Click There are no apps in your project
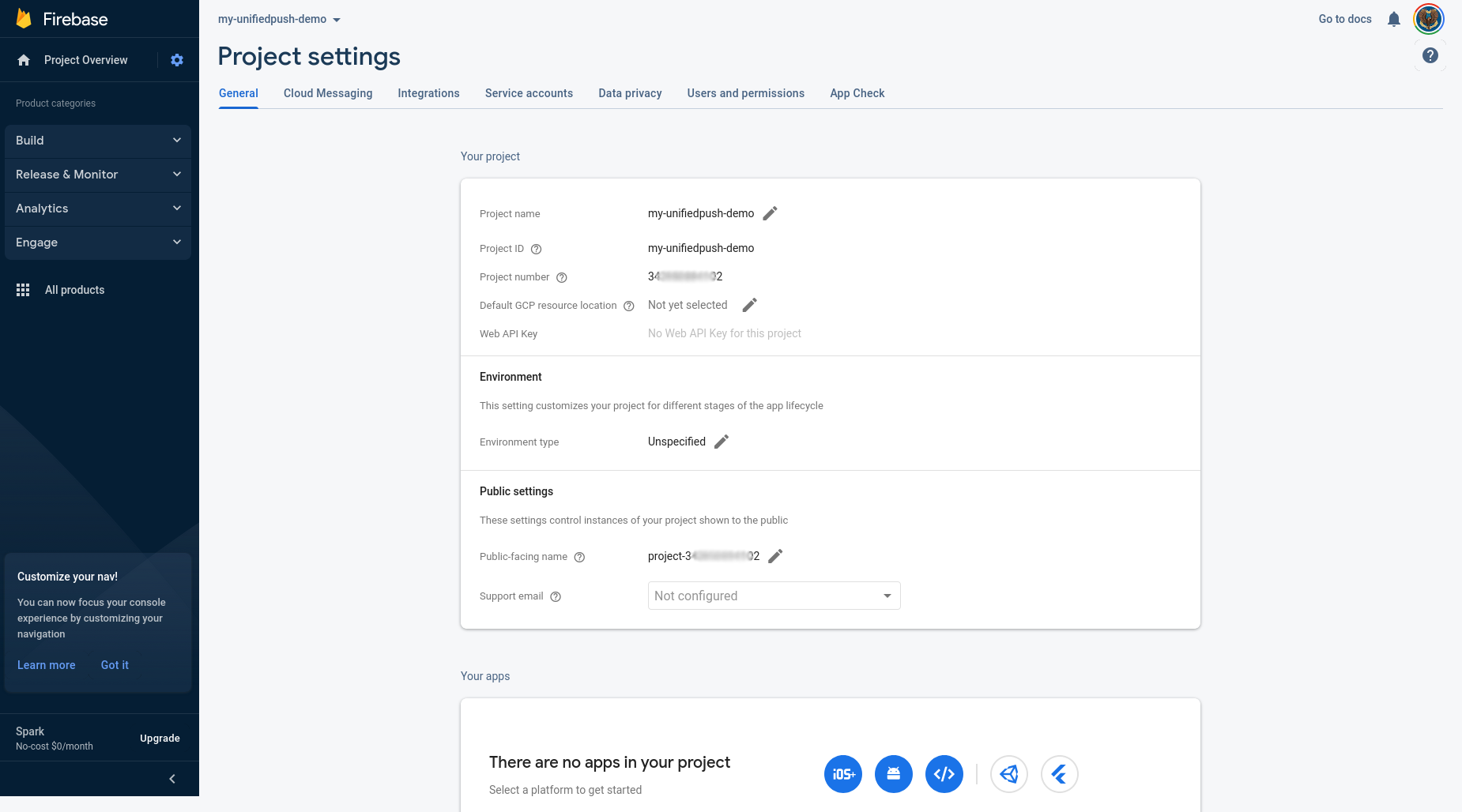Image resolution: width=1462 pixels, height=812 pixels. tap(609, 762)
